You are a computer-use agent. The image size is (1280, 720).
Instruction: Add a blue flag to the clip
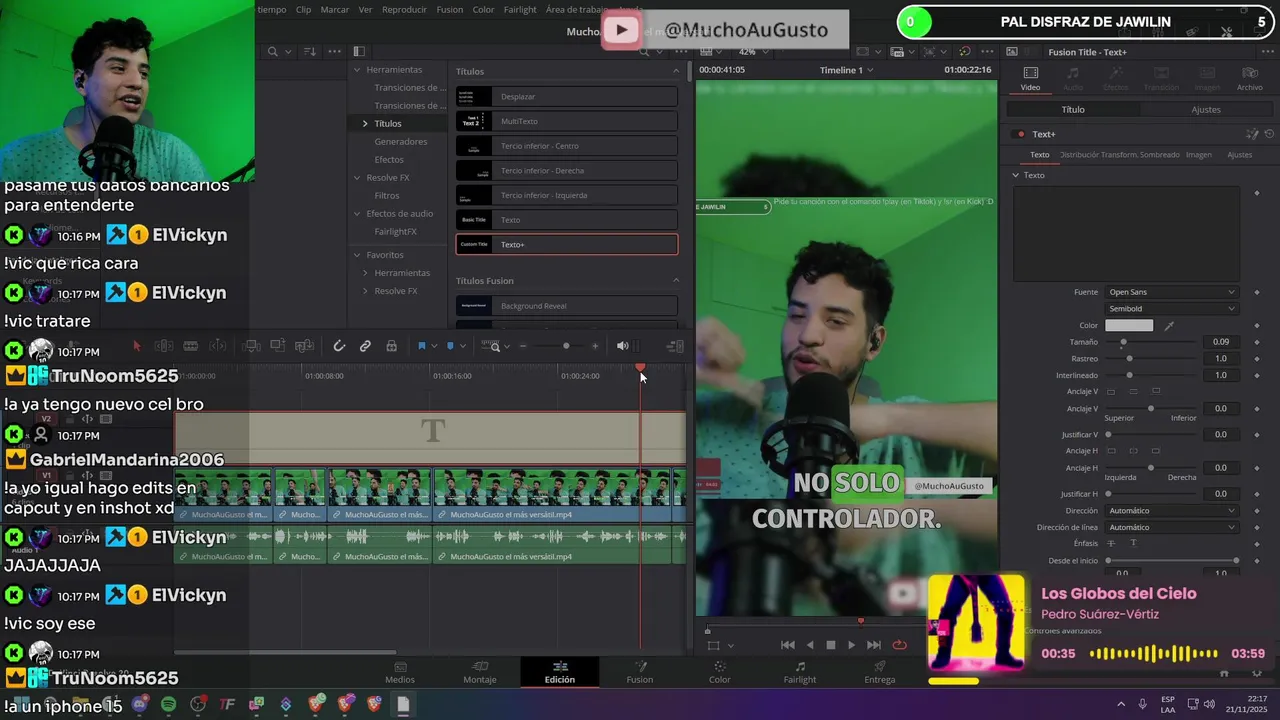tap(421, 346)
